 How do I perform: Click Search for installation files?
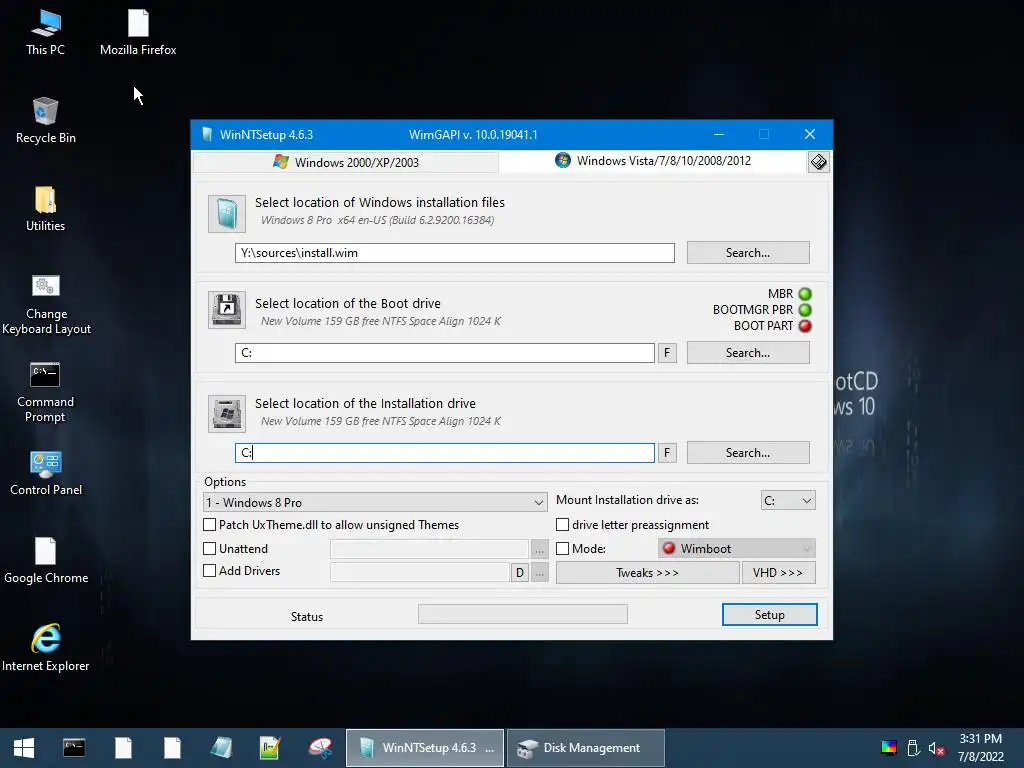748,253
